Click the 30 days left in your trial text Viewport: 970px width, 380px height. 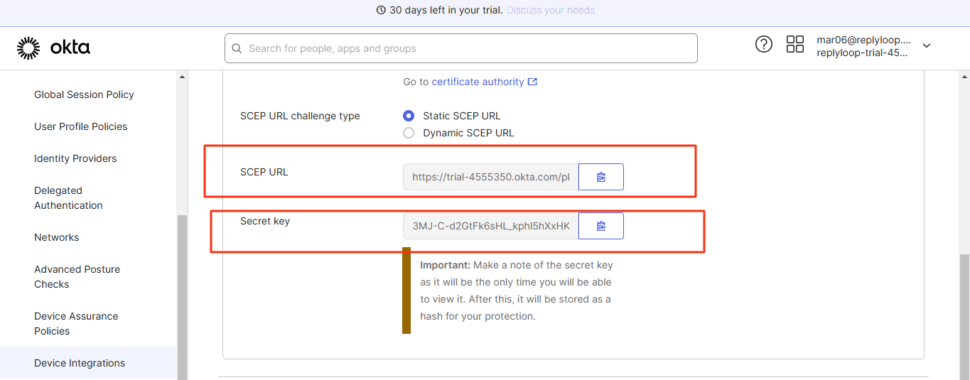tap(447, 11)
